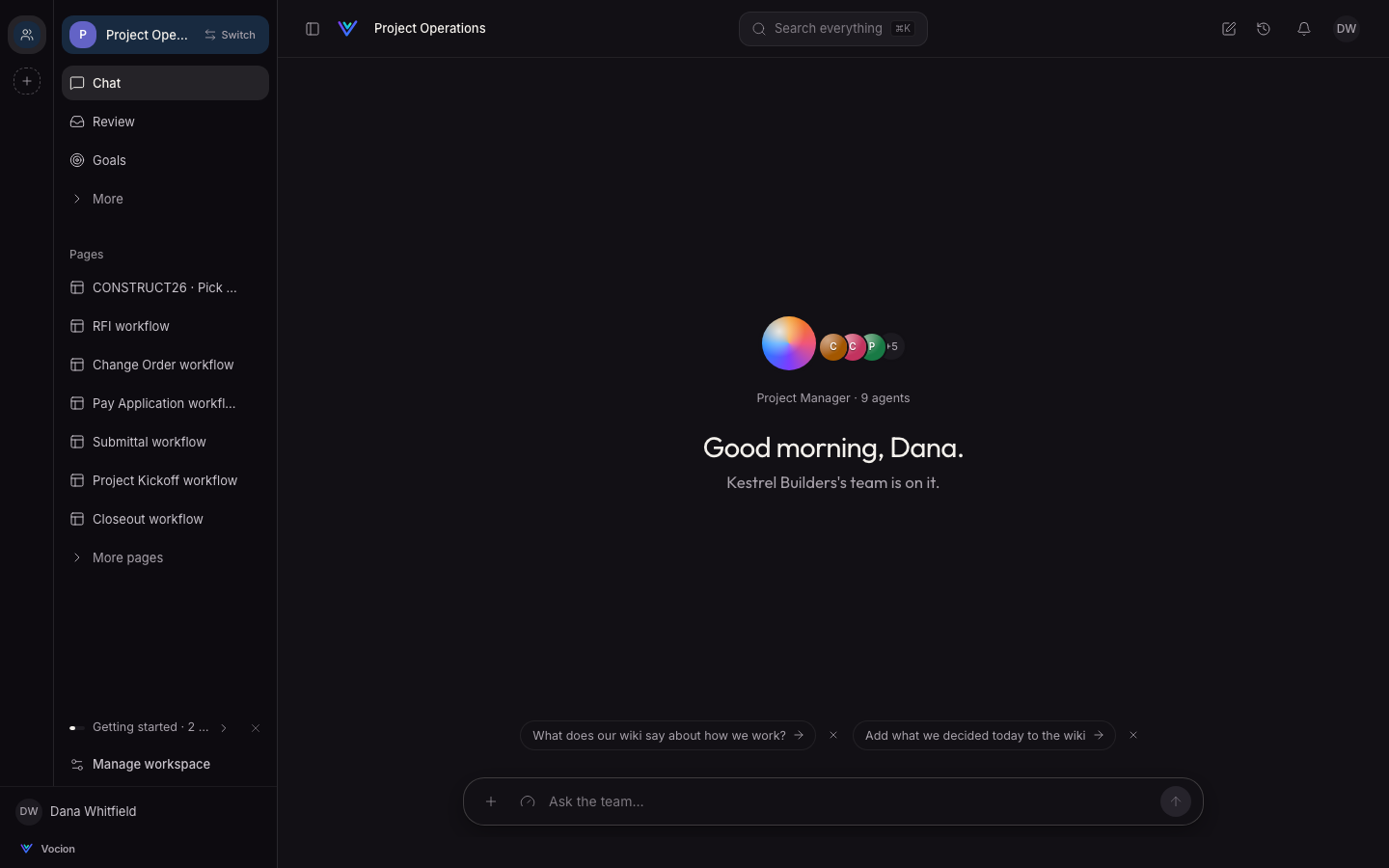The image size is (1389, 868).
Task: Close the Getting started checklist
Action: point(256,728)
